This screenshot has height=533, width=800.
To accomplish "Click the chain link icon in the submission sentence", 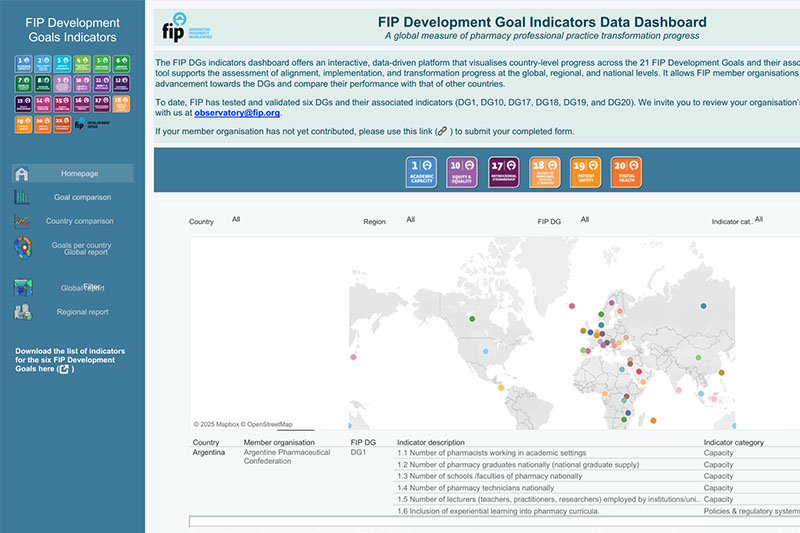I will point(442,132).
